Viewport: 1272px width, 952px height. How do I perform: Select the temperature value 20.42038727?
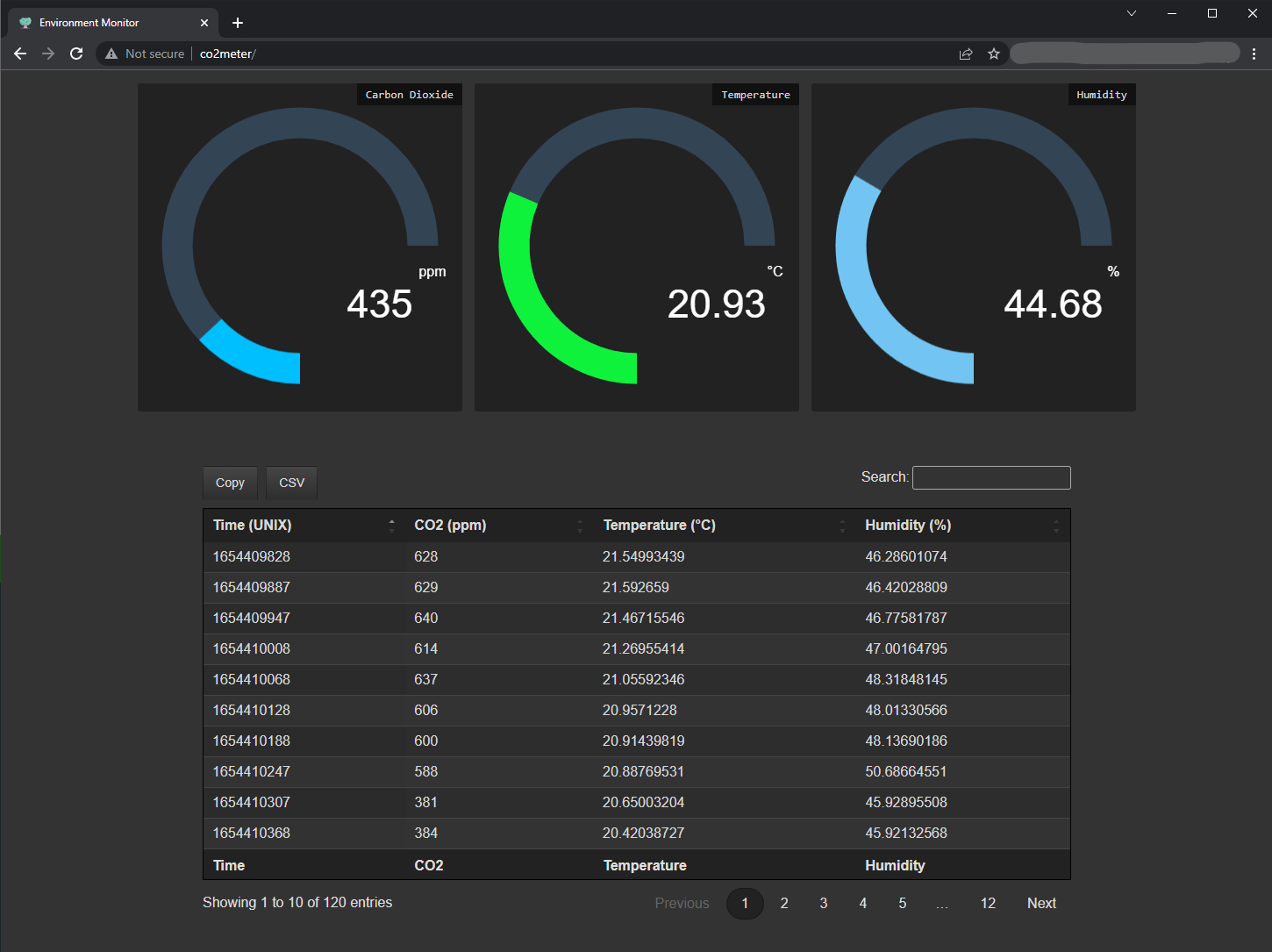[x=644, y=833]
